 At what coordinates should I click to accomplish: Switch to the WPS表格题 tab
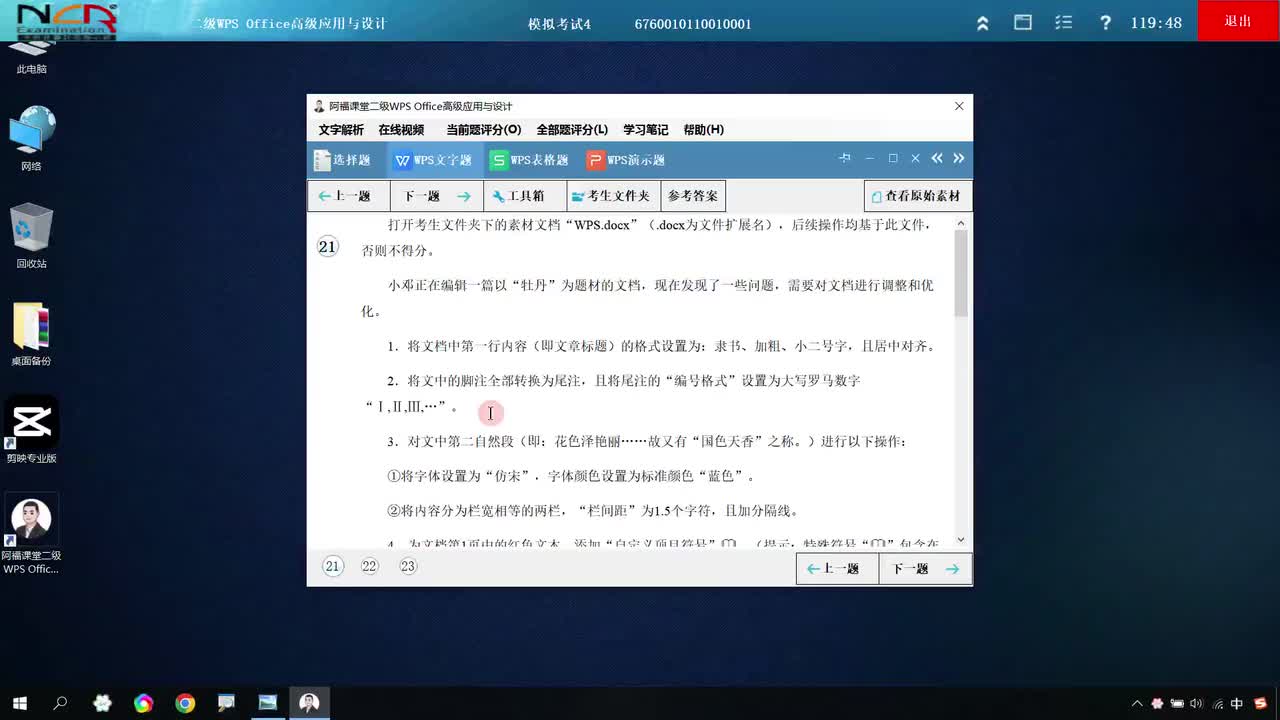529,160
